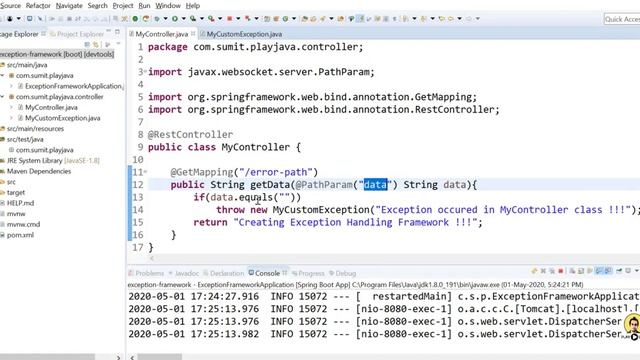Maximize the Package Explorer panel
The height and width of the screenshot is (360, 640).
[x=118, y=32]
